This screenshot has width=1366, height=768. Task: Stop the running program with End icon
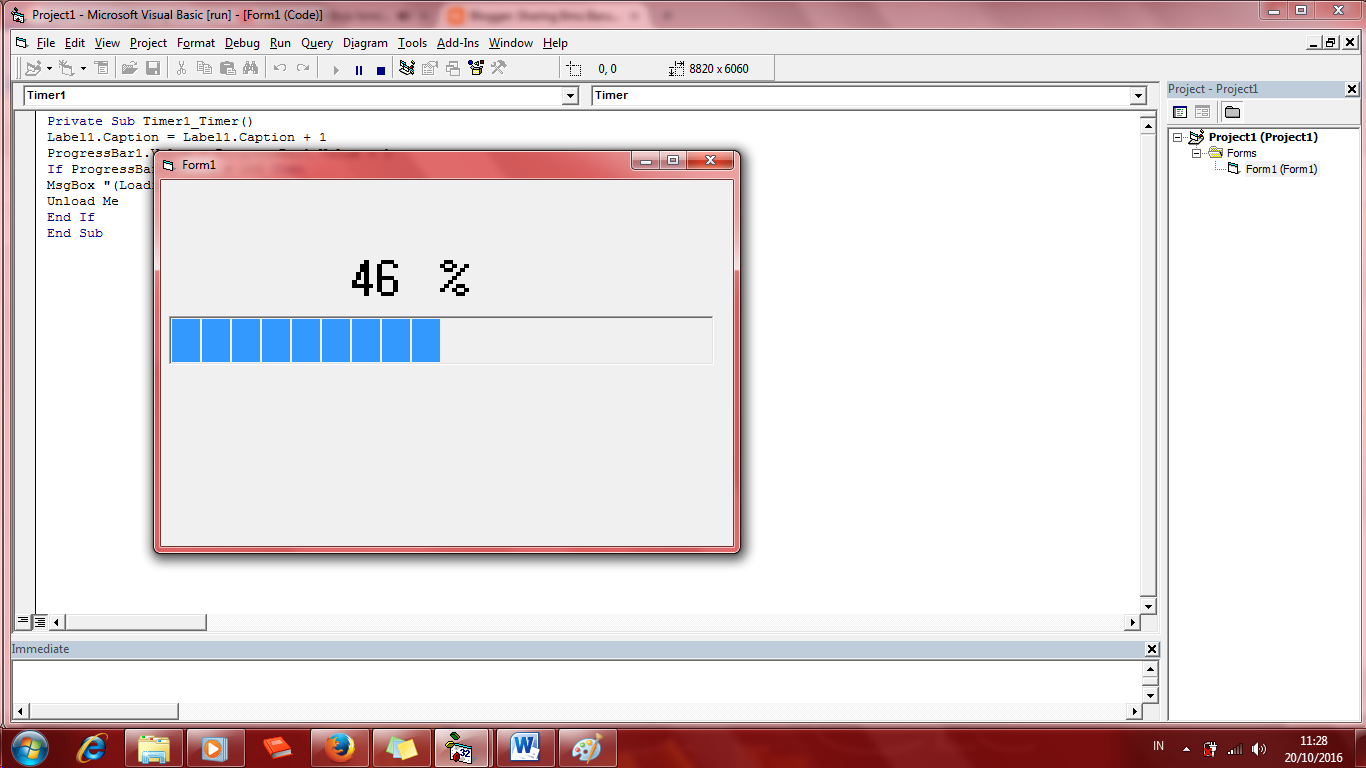(x=382, y=69)
